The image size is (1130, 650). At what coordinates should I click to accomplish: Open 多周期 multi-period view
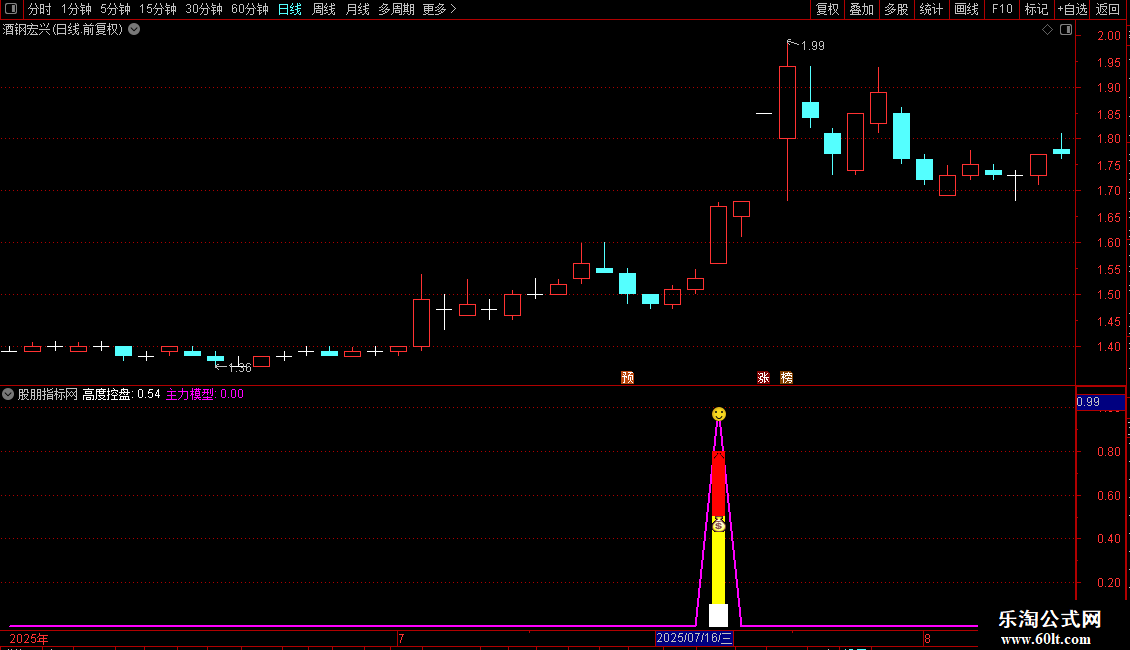(x=396, y=9)
